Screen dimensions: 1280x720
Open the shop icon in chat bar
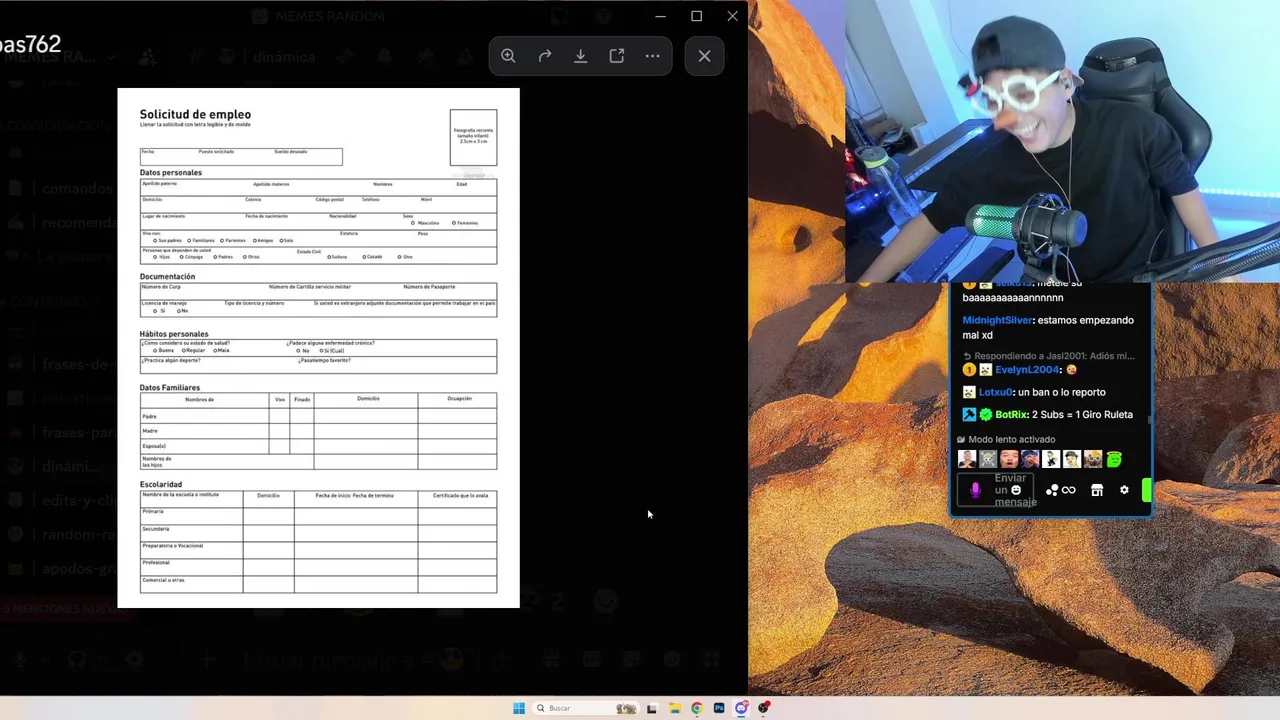click(x=1097, y=490)
